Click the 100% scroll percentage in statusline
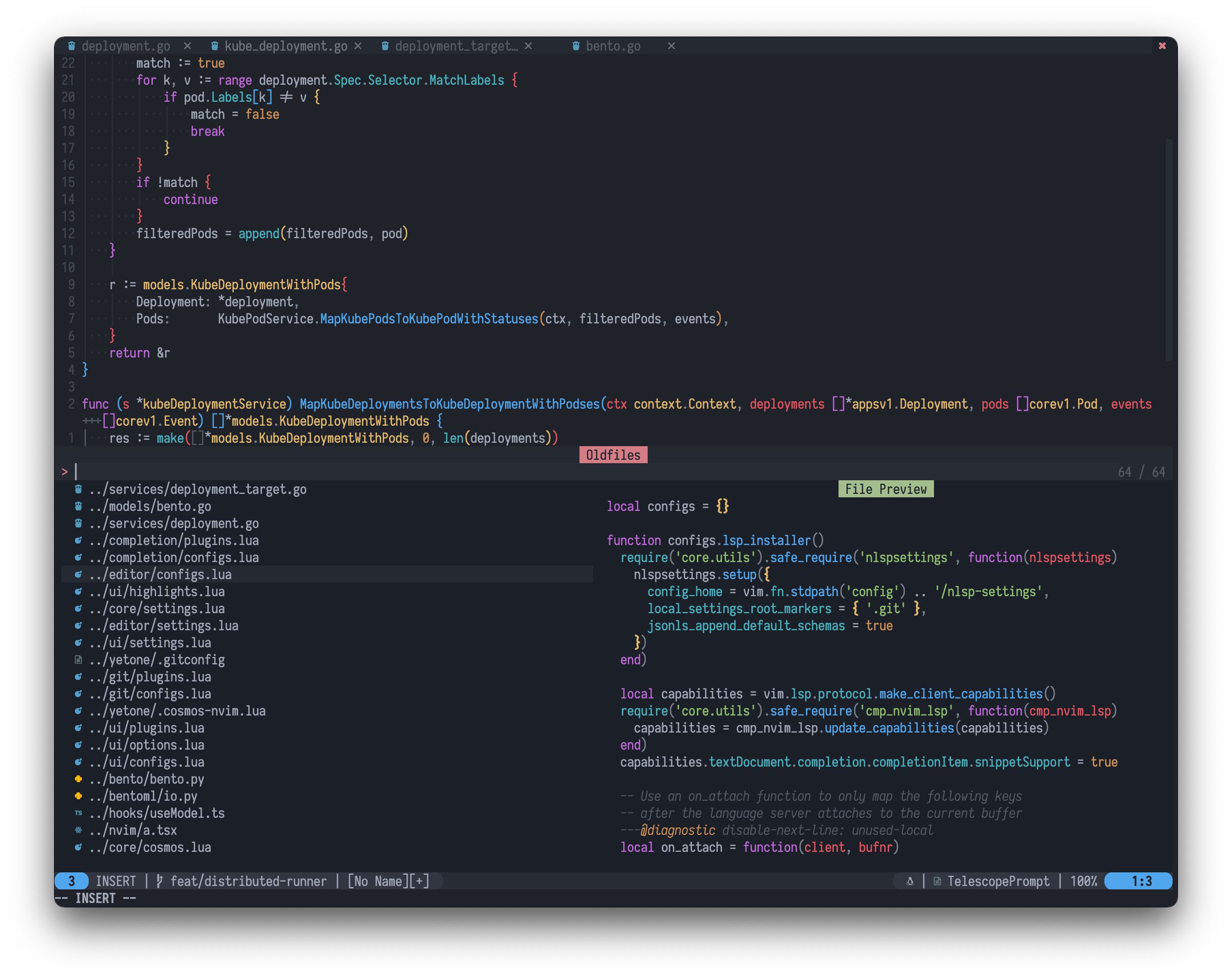The image size is (1232, 979). tap(1083, 881)
